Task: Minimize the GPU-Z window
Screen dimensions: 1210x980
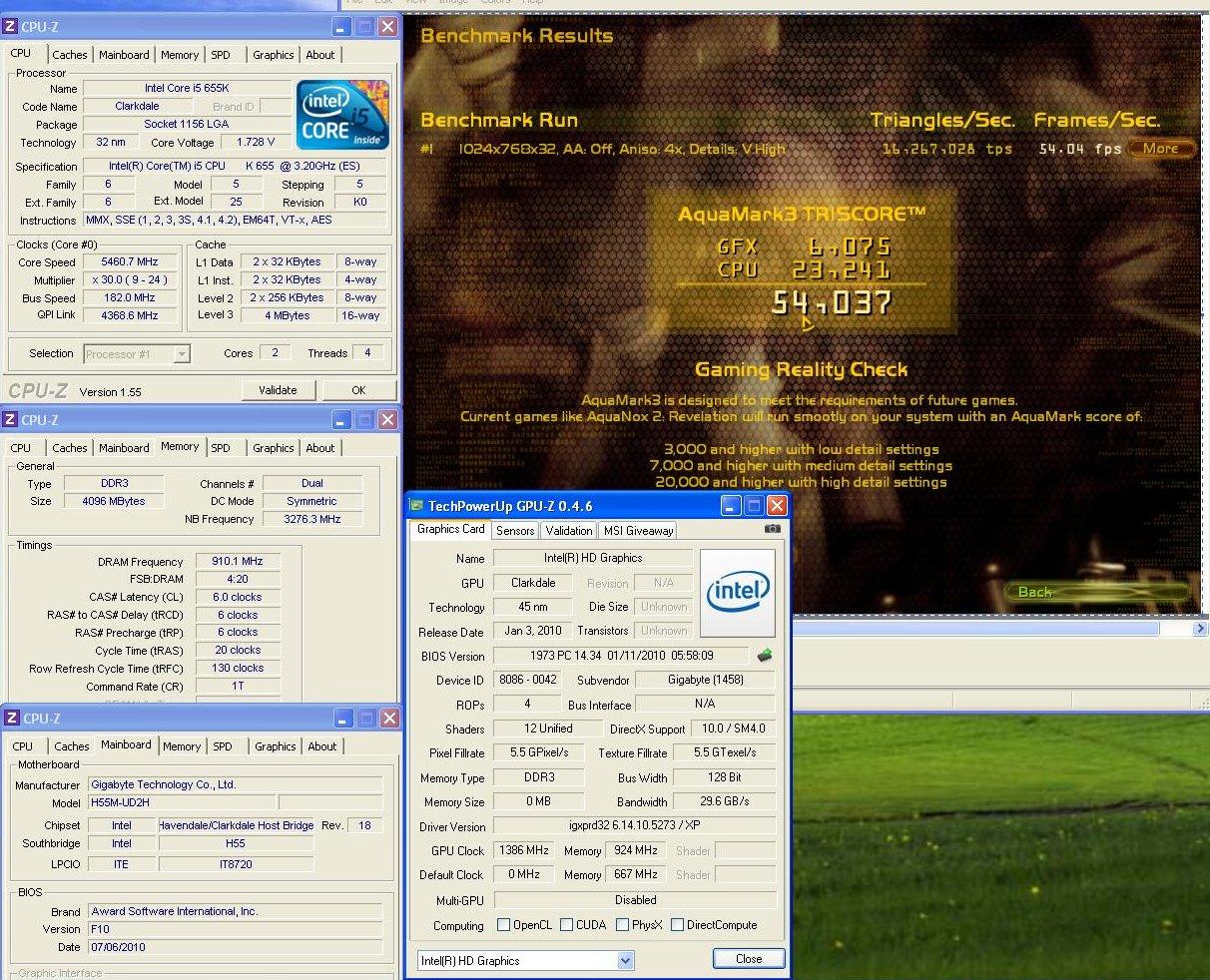Action: click(x=731, y=506)
